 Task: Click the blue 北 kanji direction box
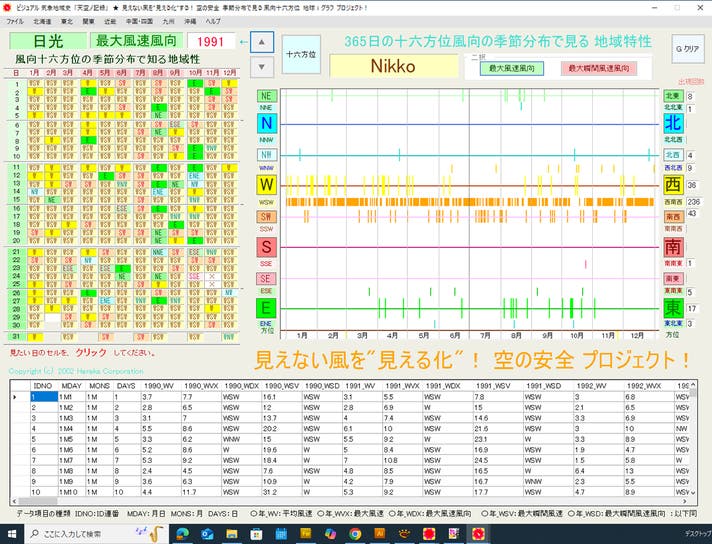coord(673,124)
